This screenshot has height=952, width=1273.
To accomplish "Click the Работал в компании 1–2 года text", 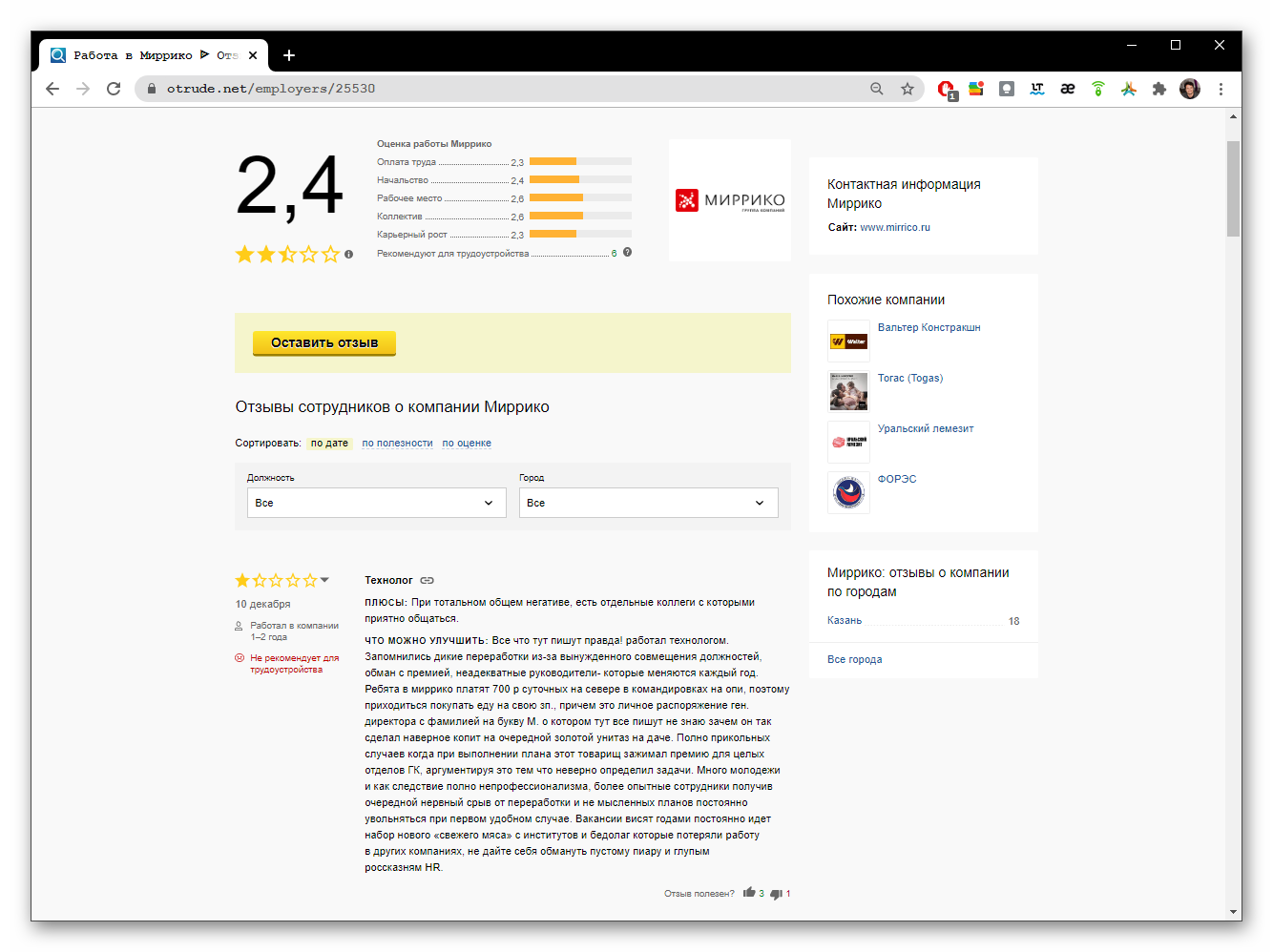I will [294, 631].
